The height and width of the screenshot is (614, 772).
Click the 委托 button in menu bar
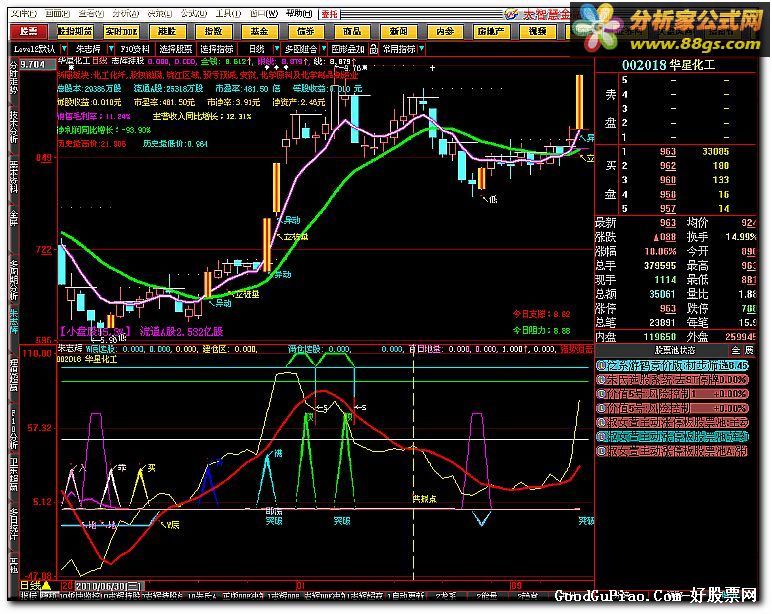tap(329, 14)
